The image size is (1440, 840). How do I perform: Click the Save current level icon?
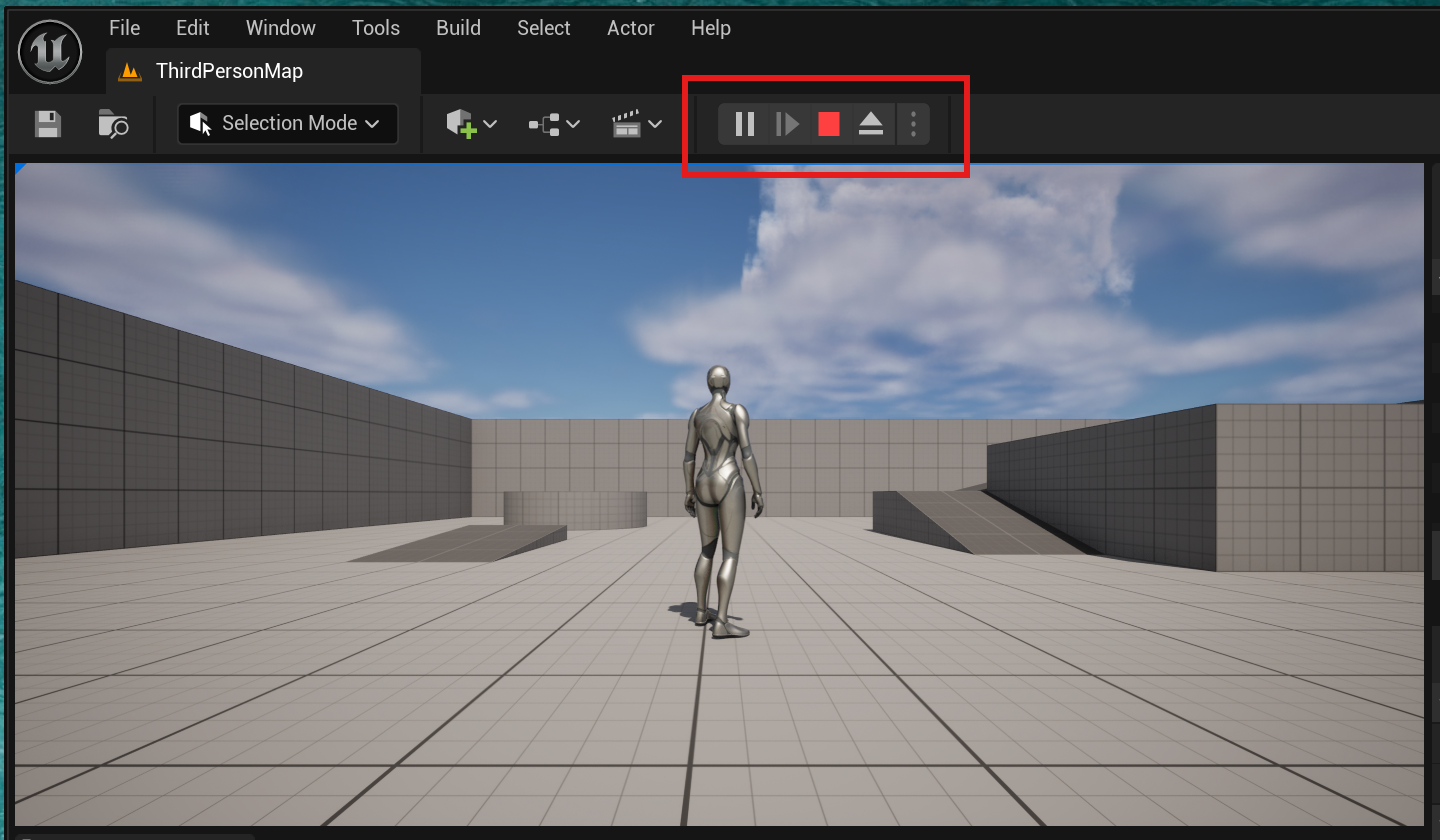(48, 124)
